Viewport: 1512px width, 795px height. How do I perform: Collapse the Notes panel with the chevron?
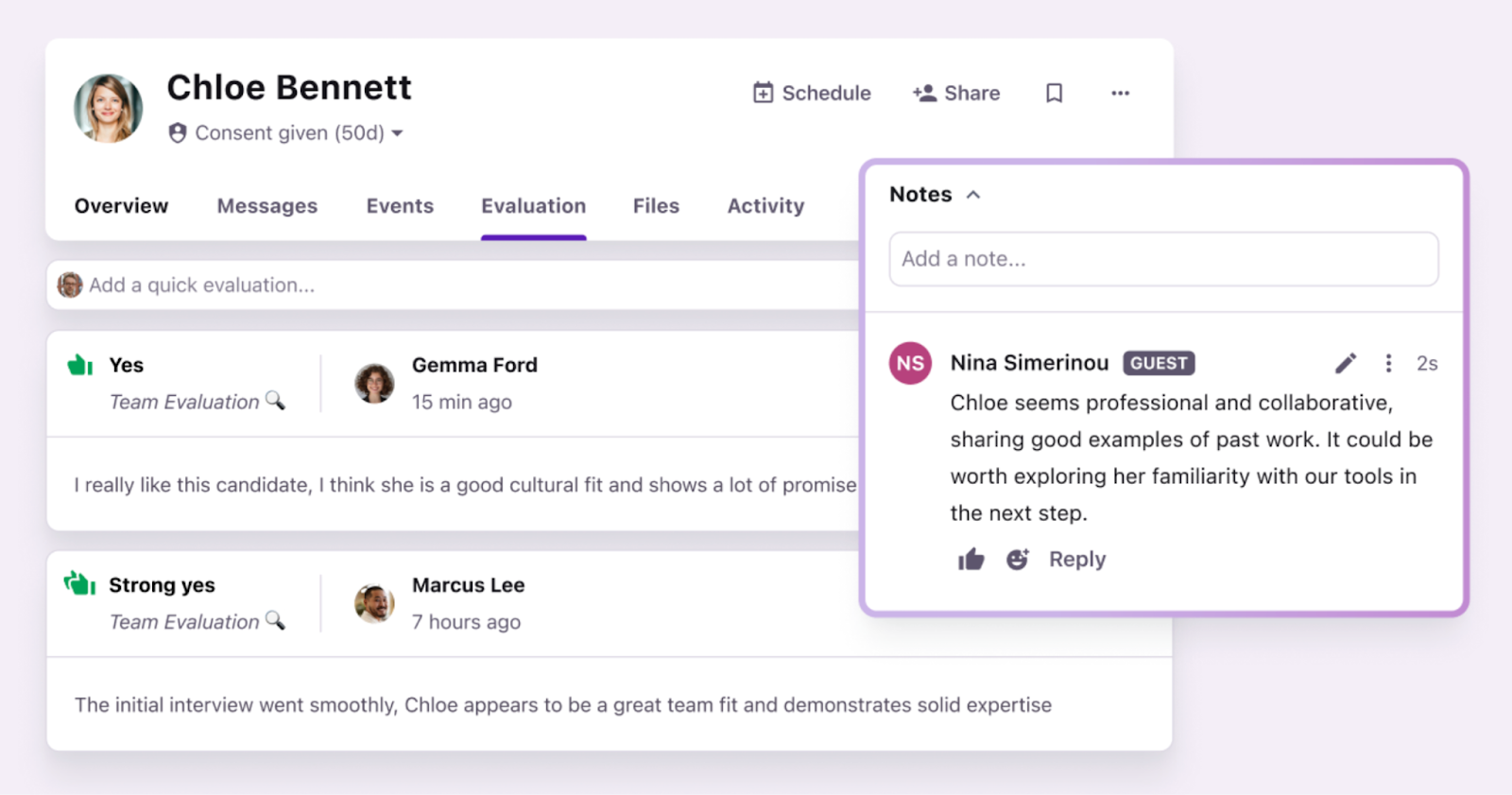(x=973, y=195)
